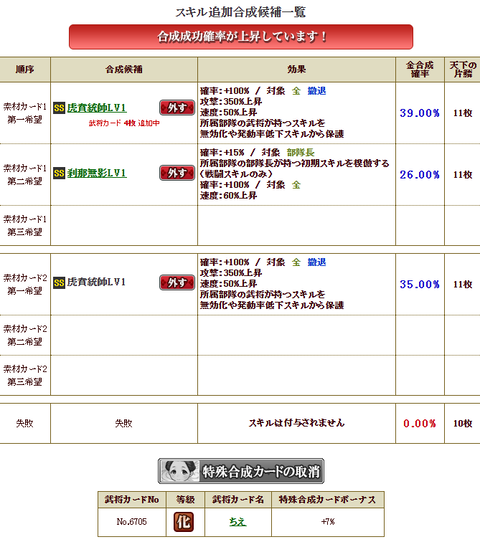Select 0.00% failure rate value
The image size is (480, 542).
[x=420, y=423]
